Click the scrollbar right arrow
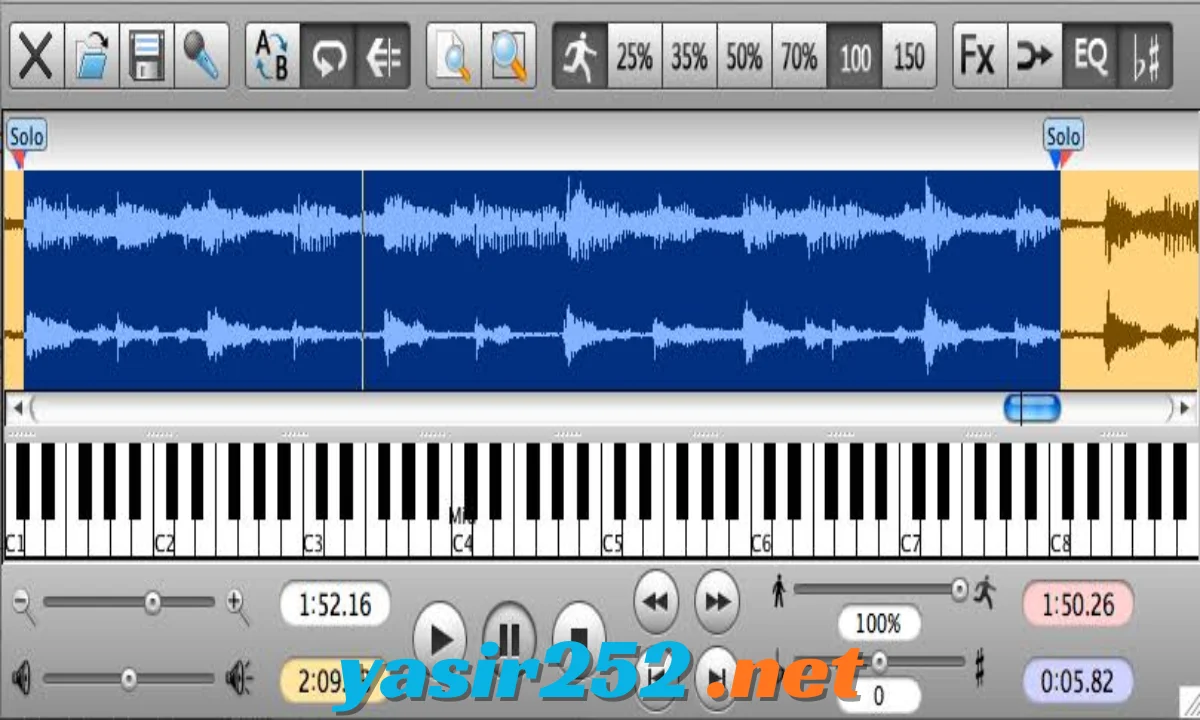This screenshot has width=1200, height=720. [1184, 408]
